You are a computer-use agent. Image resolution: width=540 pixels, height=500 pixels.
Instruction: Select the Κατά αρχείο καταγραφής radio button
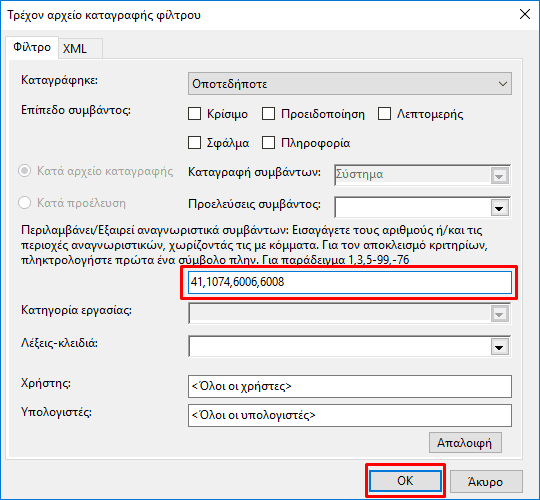point(25,171)
